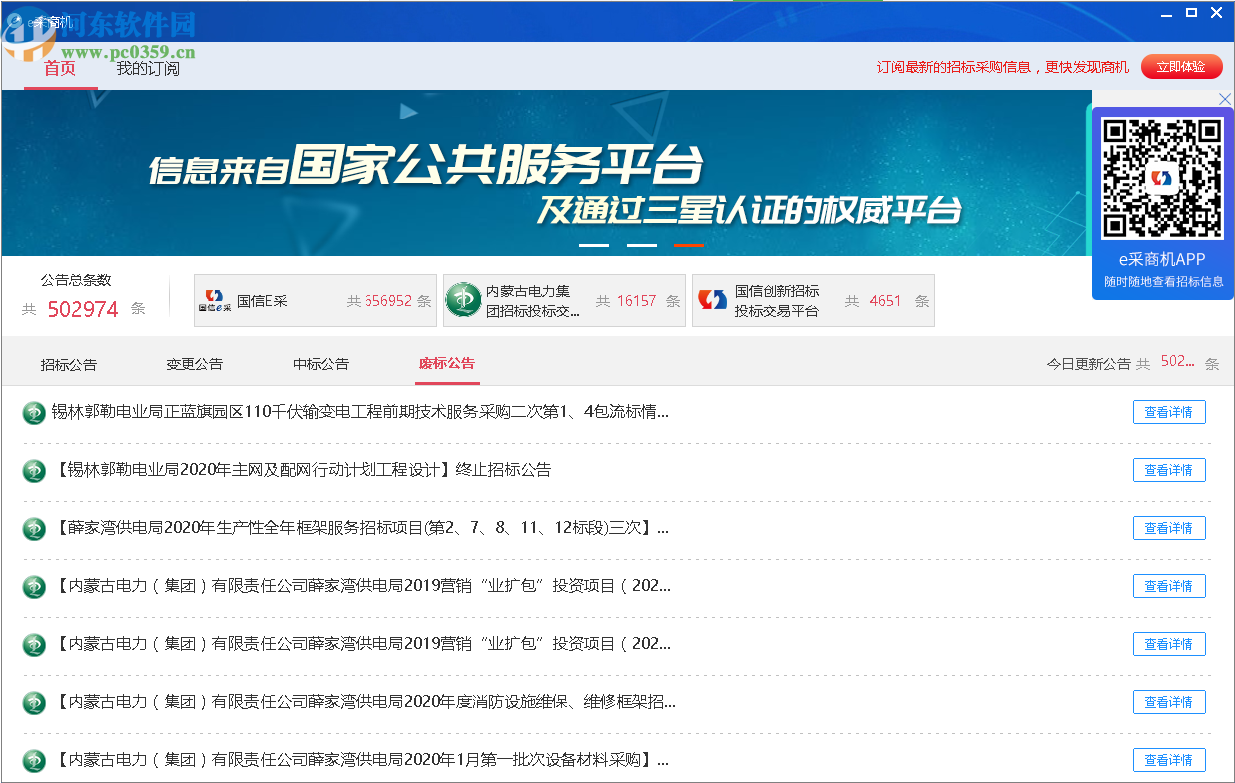Click green icon beside 生产性全年框架服务 row
Screen dimensions: 1235x783
pos(34,529)
